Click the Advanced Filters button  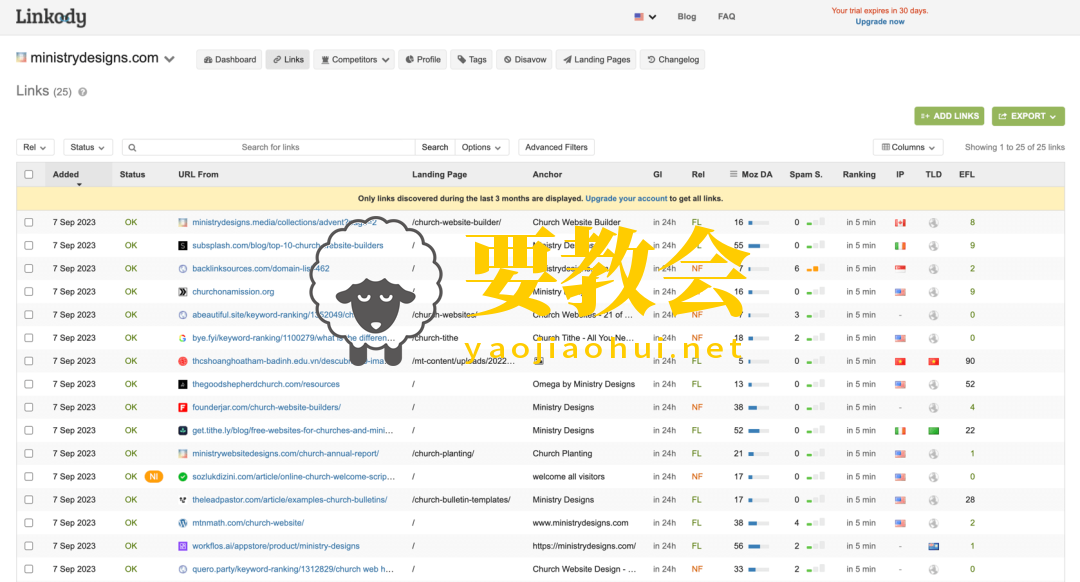[557, 147]
